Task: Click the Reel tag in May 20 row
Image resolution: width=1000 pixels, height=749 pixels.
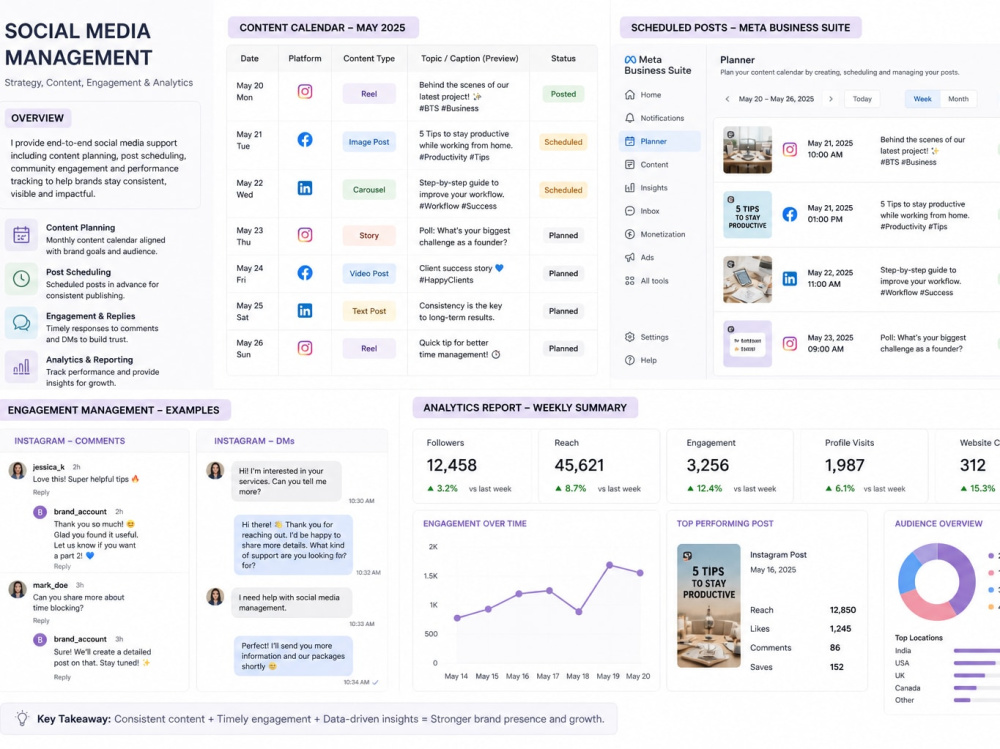Action: tap(369, 94)
